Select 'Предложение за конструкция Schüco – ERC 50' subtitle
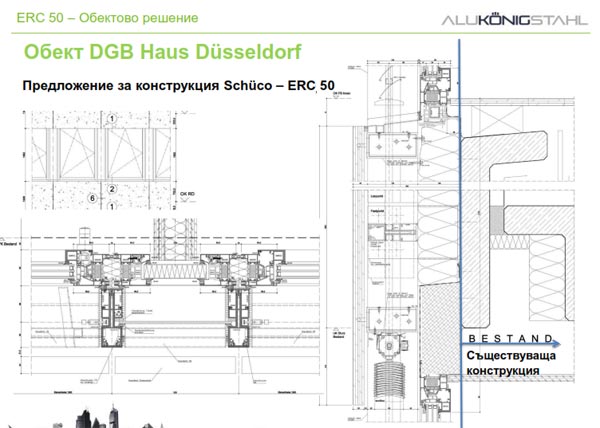The height and width of the screenshot is (428, 600). (x=178, y=85)
